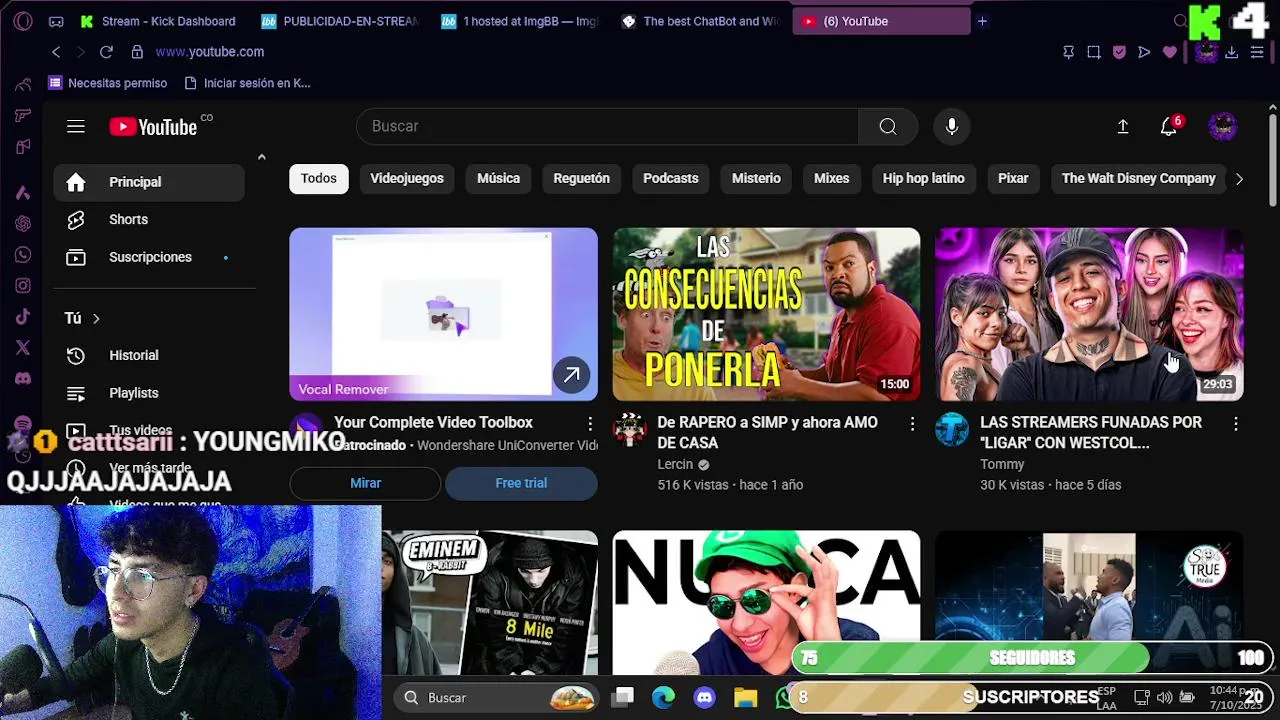Open the Eminem 8 Mile video thumbnail
Viewport: 1280px width, 720px height.
(490, 603)
